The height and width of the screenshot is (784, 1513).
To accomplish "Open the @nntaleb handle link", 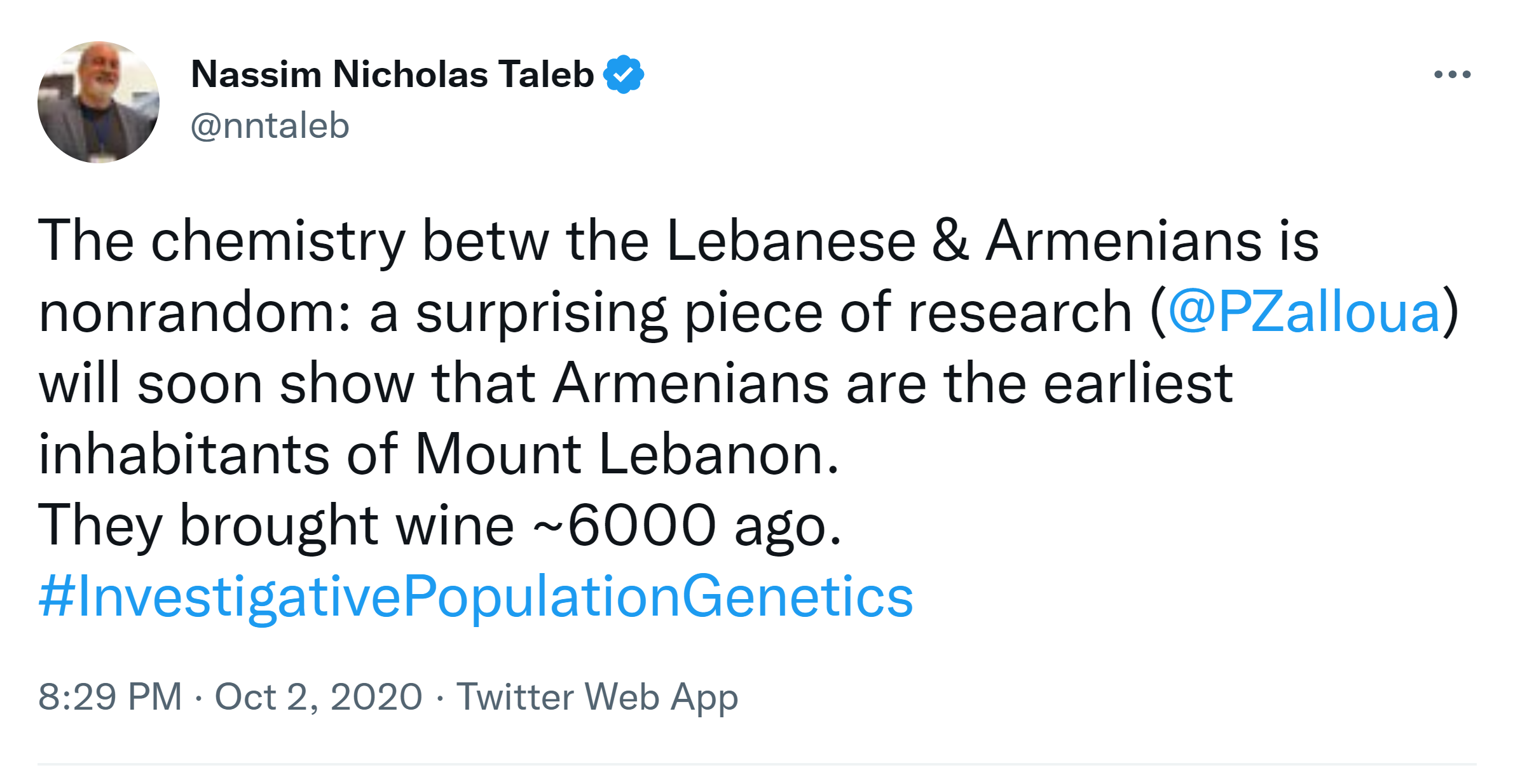I will pos(270,125).
